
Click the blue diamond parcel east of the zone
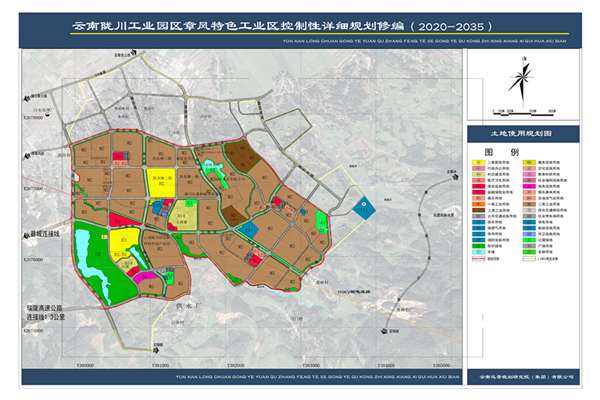(x=362, y=207)
